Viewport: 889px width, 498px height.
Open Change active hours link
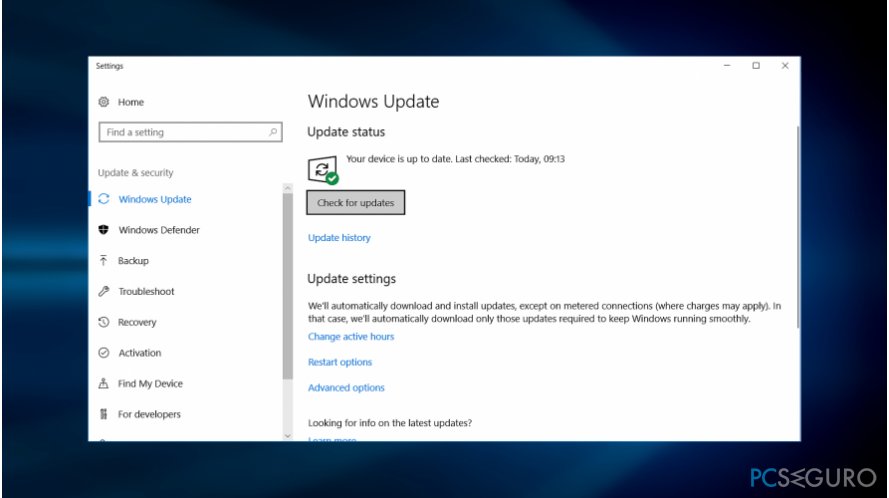pyautogui.click(x=351, y=336)
